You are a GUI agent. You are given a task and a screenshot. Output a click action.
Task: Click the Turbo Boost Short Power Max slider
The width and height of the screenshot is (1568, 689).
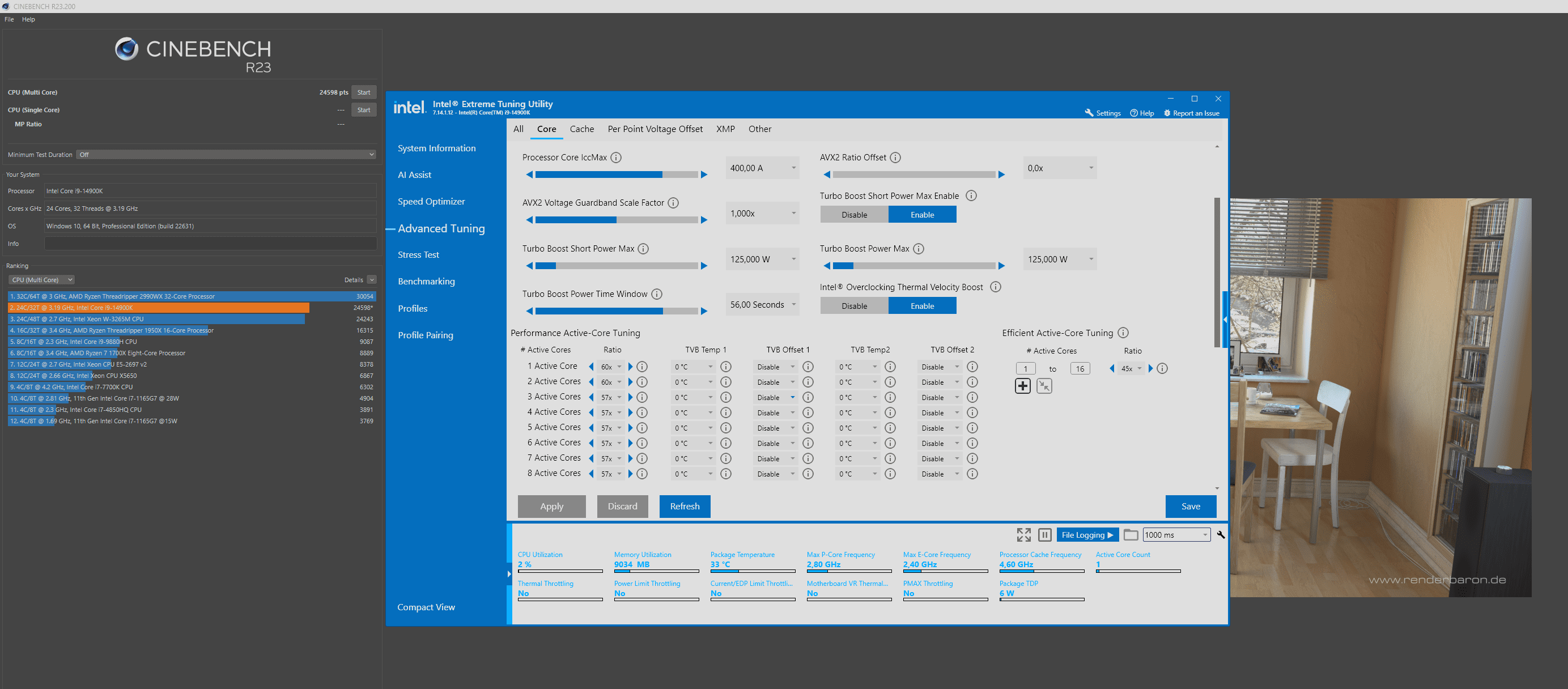coord(617,266)
